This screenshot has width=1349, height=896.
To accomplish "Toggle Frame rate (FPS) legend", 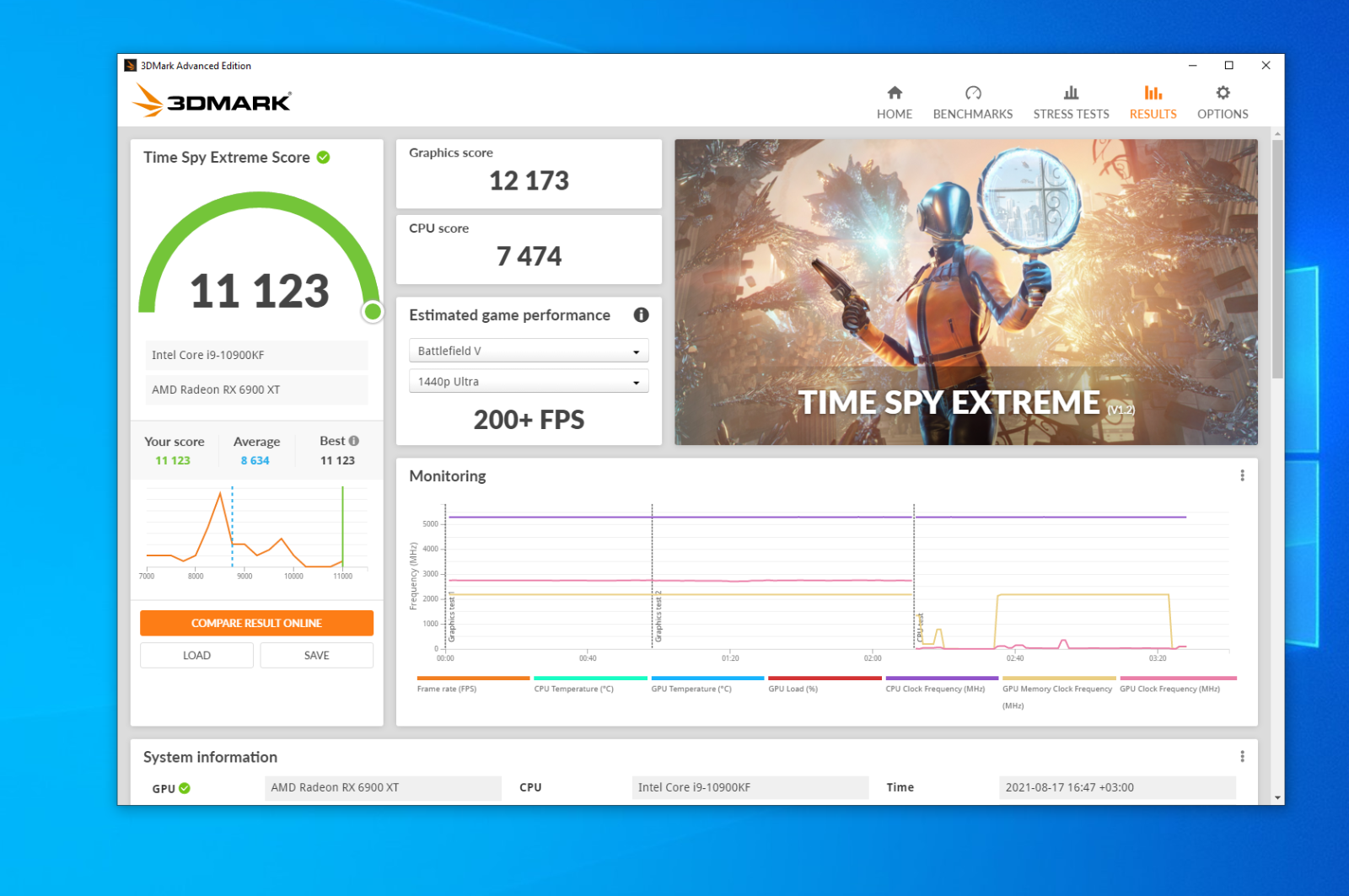I will (x=473, y=684).
